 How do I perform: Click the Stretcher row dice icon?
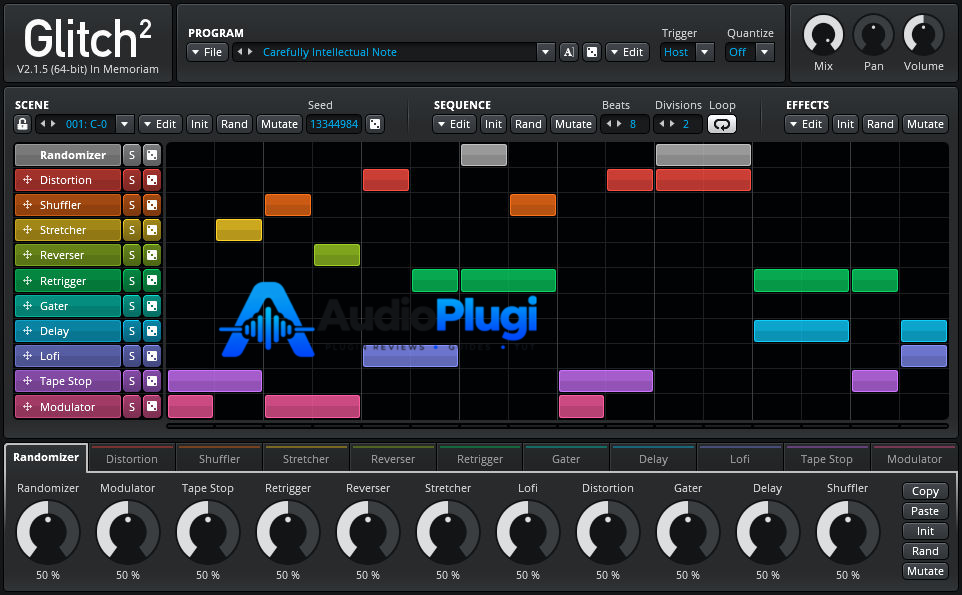(x=152, y=230)
